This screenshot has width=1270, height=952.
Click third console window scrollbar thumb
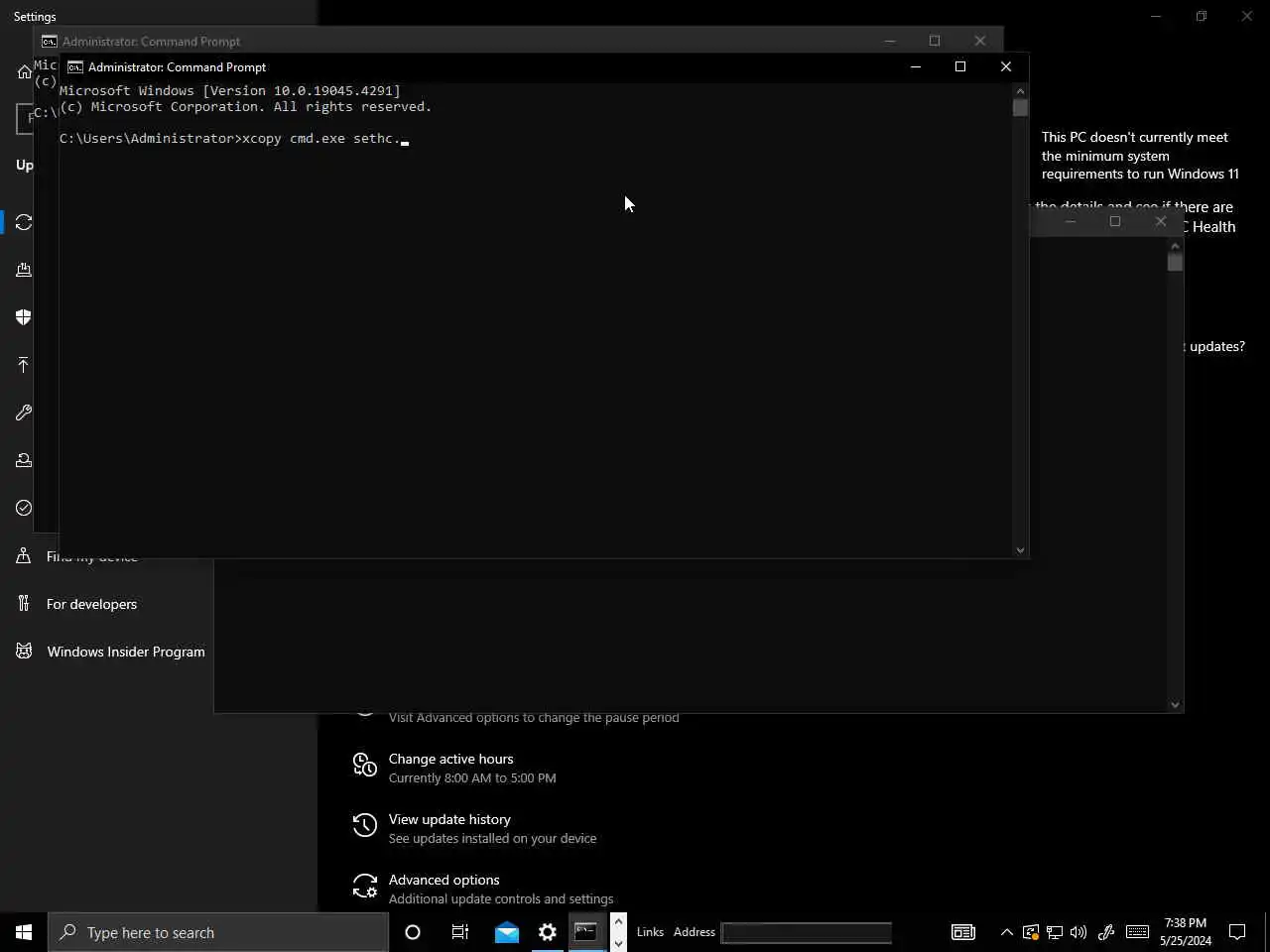(1175, 262)
